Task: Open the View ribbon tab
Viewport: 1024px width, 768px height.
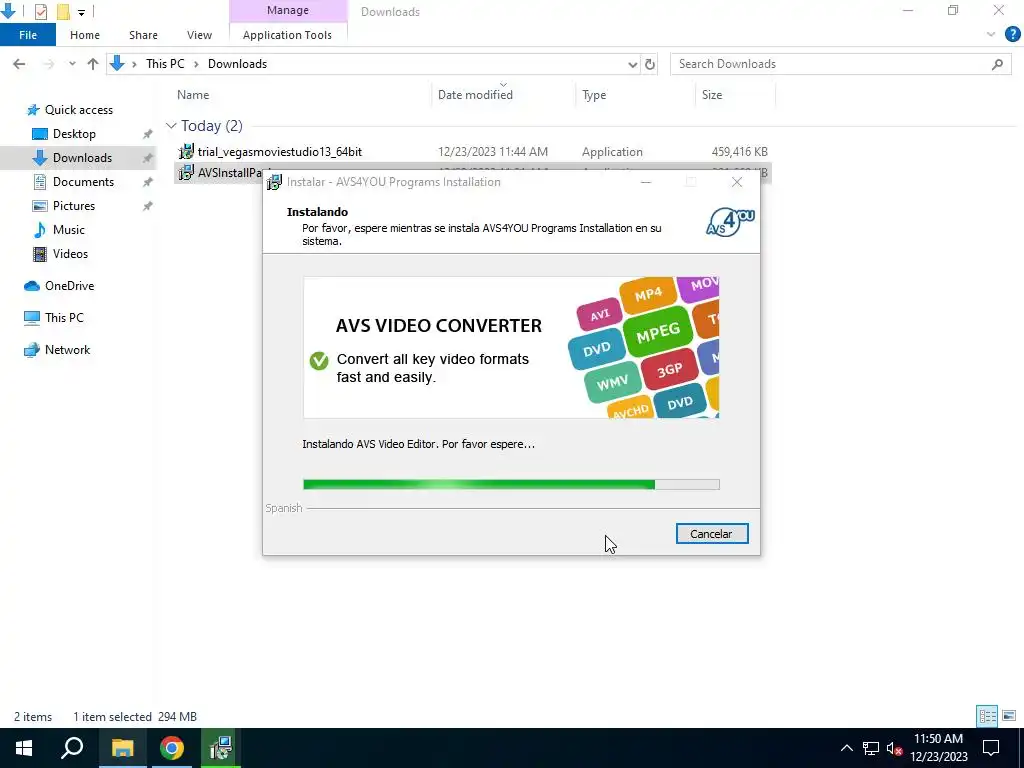Action: coord(199,35)
